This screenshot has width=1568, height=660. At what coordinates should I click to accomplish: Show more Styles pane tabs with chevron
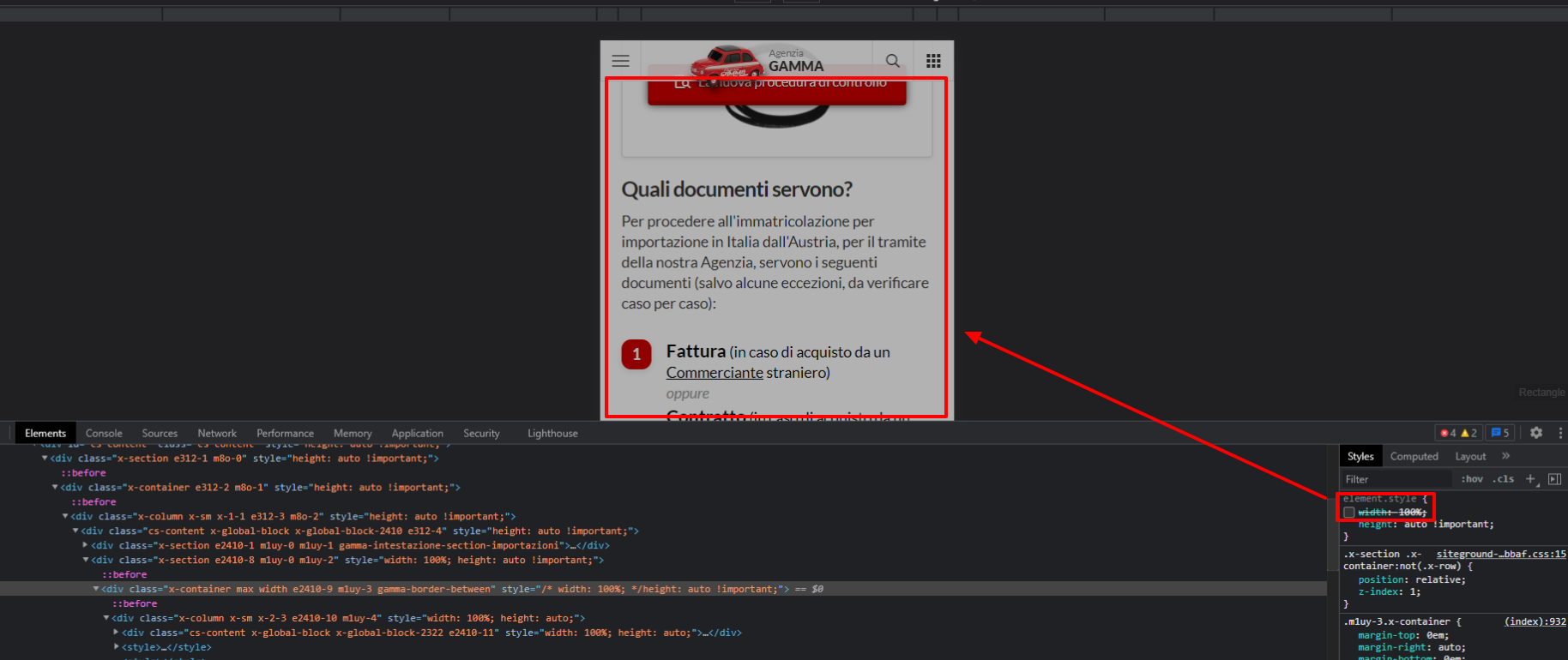tap(1505, 456)
